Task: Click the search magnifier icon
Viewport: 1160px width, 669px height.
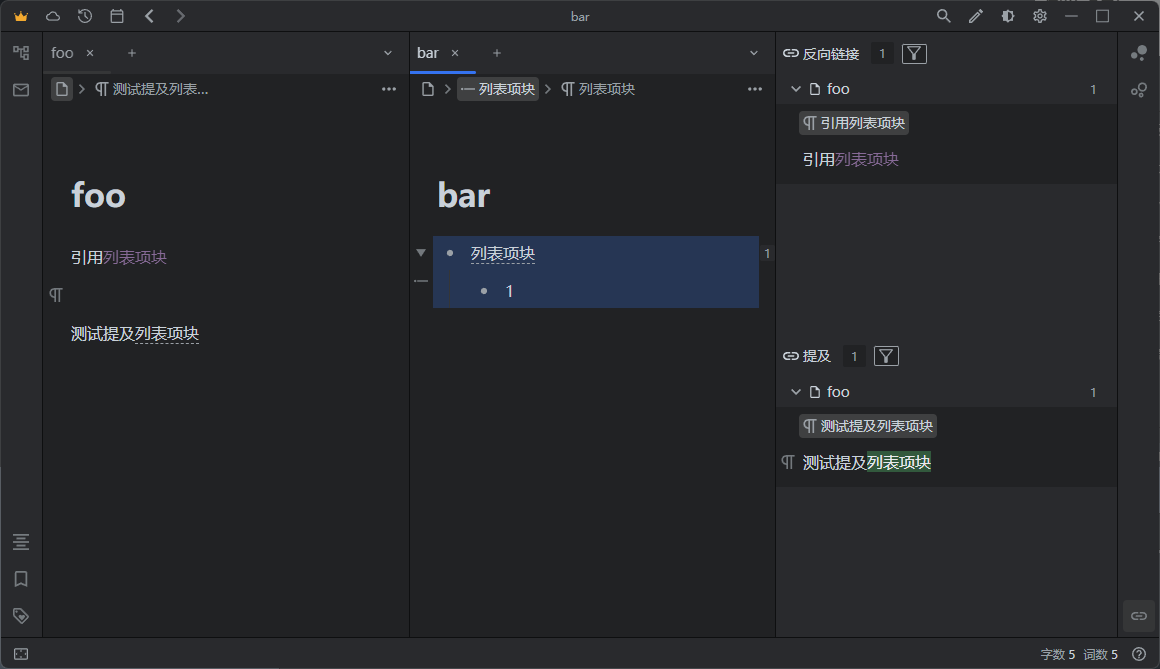Action: pos(943,16)
